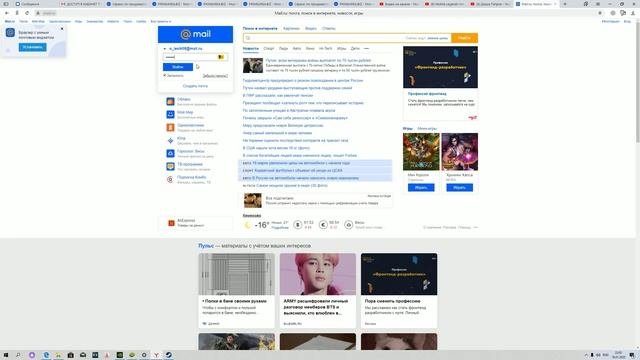Click the Создать почту link
The height and width of the screenshot is (360, 640).
(x=195, y=86)
